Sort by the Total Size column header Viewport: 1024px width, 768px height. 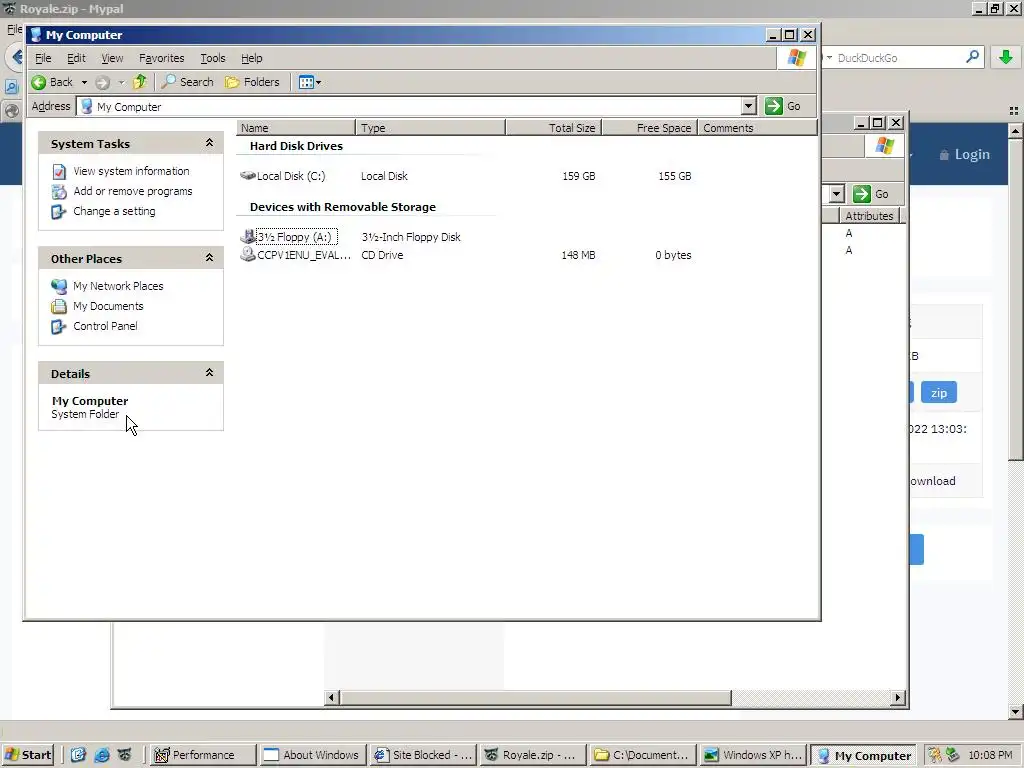pos(553,128)
